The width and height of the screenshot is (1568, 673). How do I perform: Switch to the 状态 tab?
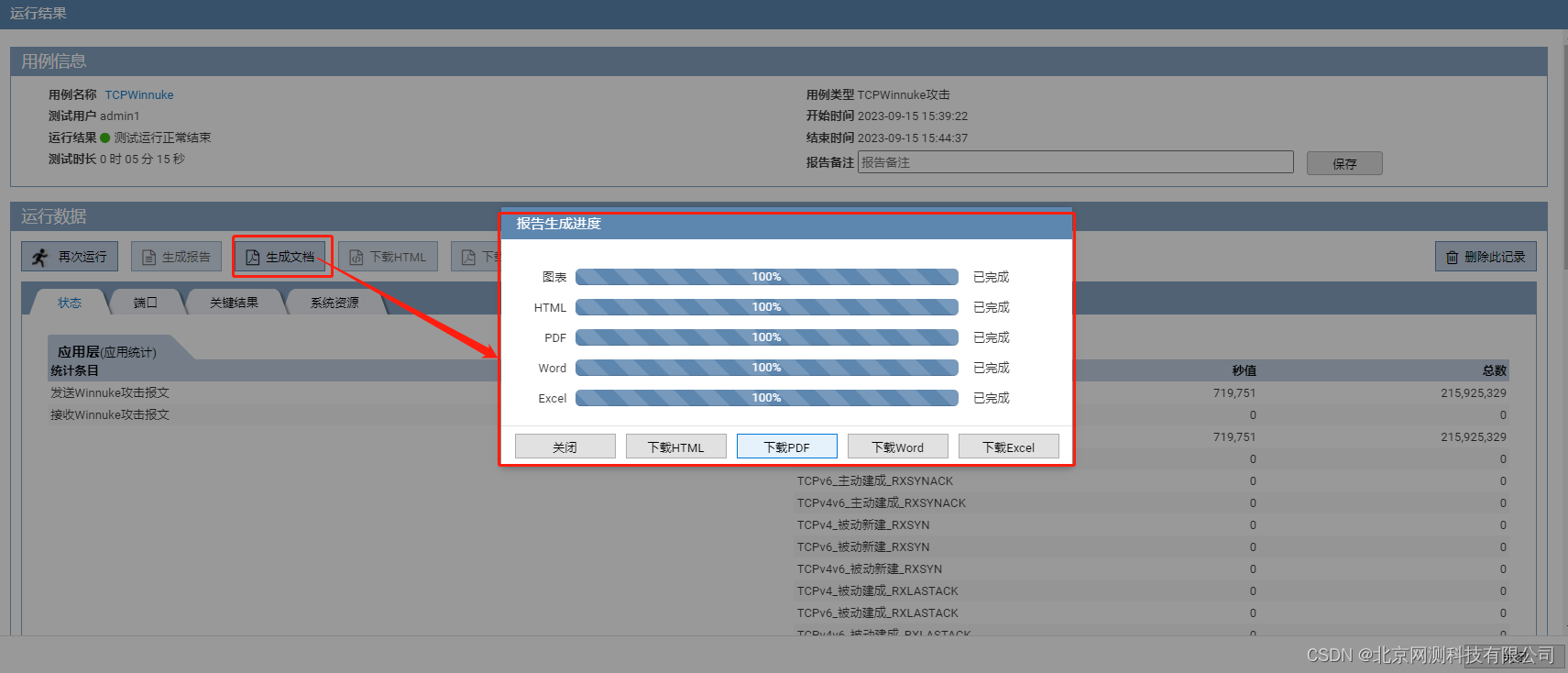tap(70, 303)
